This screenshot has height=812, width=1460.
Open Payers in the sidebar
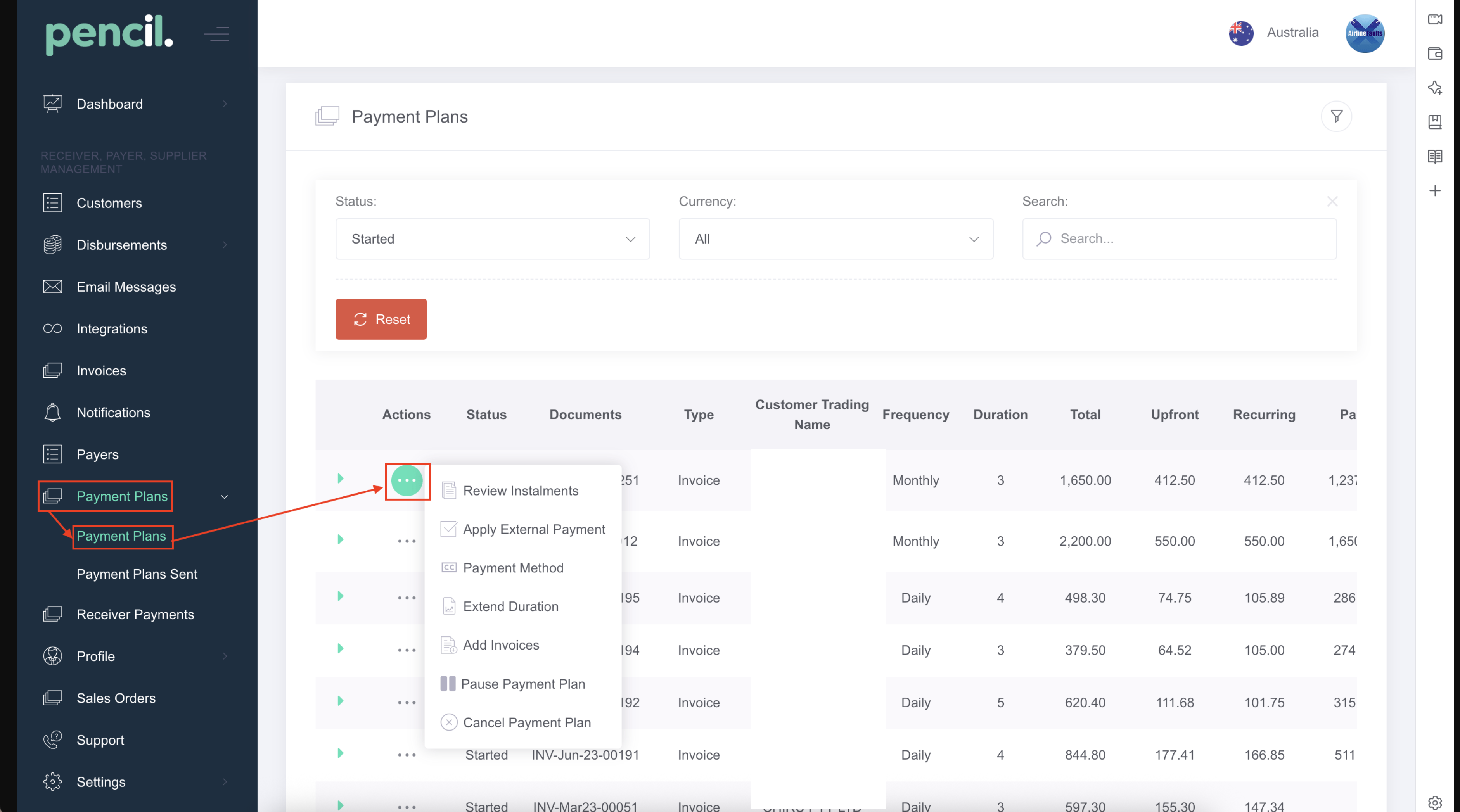[97, 454]
